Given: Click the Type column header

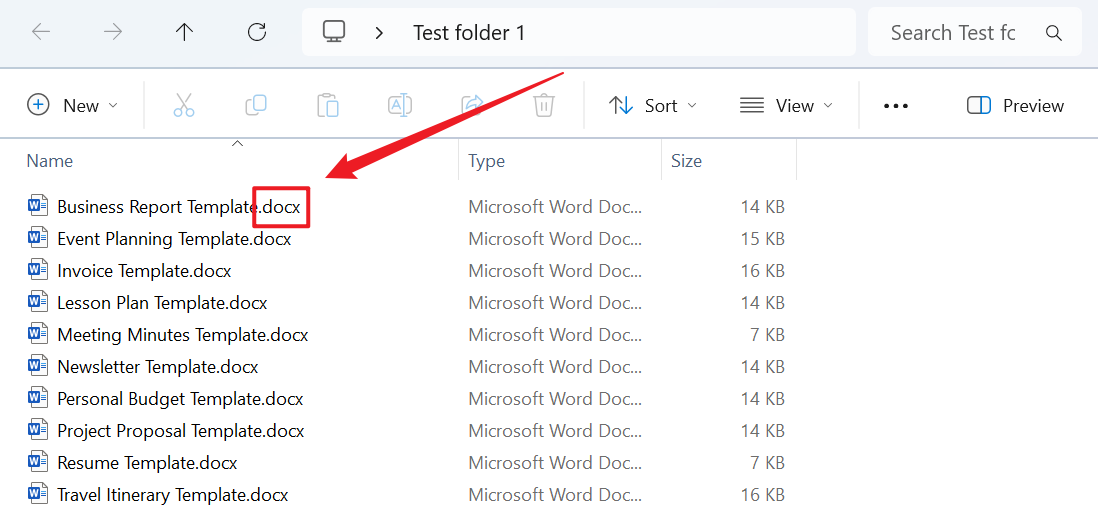Looking at the screenshot, I should (x=487, y=161).
